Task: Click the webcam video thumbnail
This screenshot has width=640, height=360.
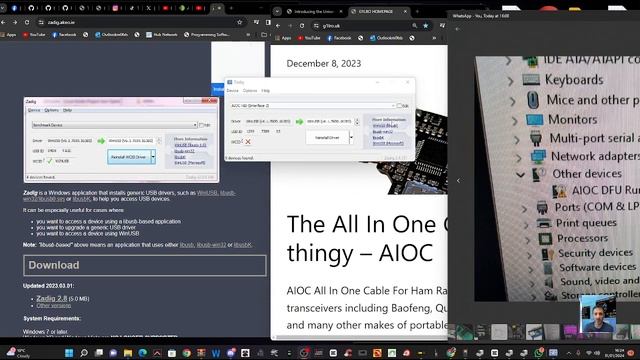Action: point(598,315)
